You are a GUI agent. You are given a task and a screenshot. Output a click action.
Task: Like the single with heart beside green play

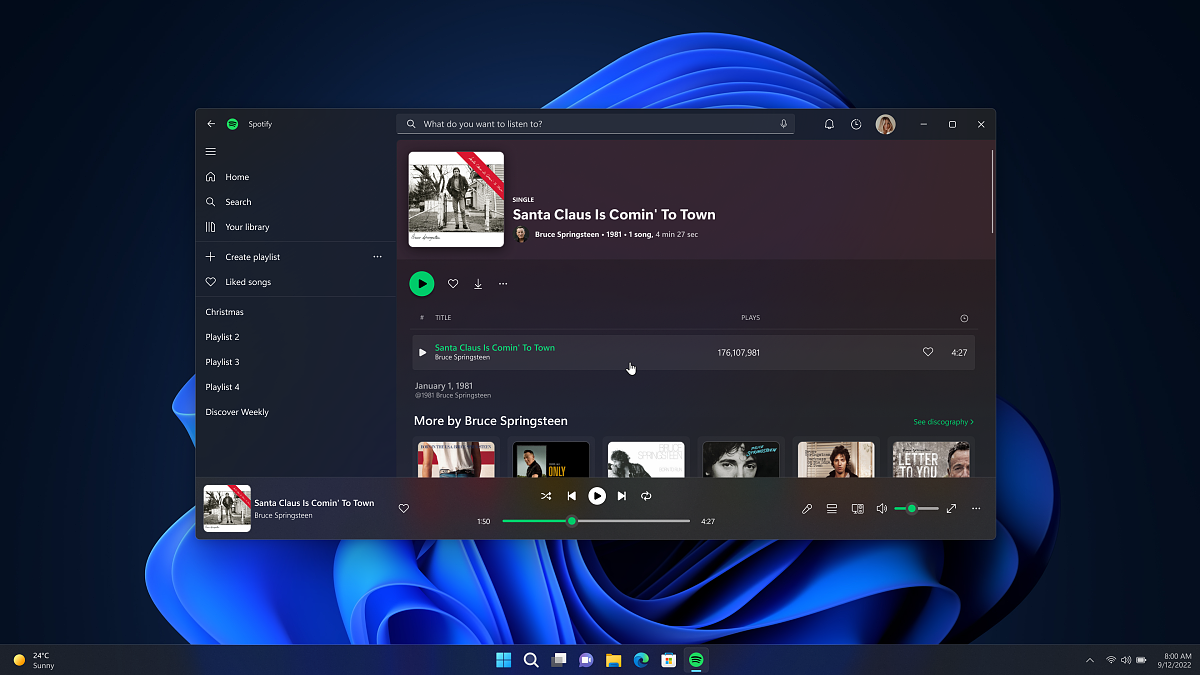[453, 284]
